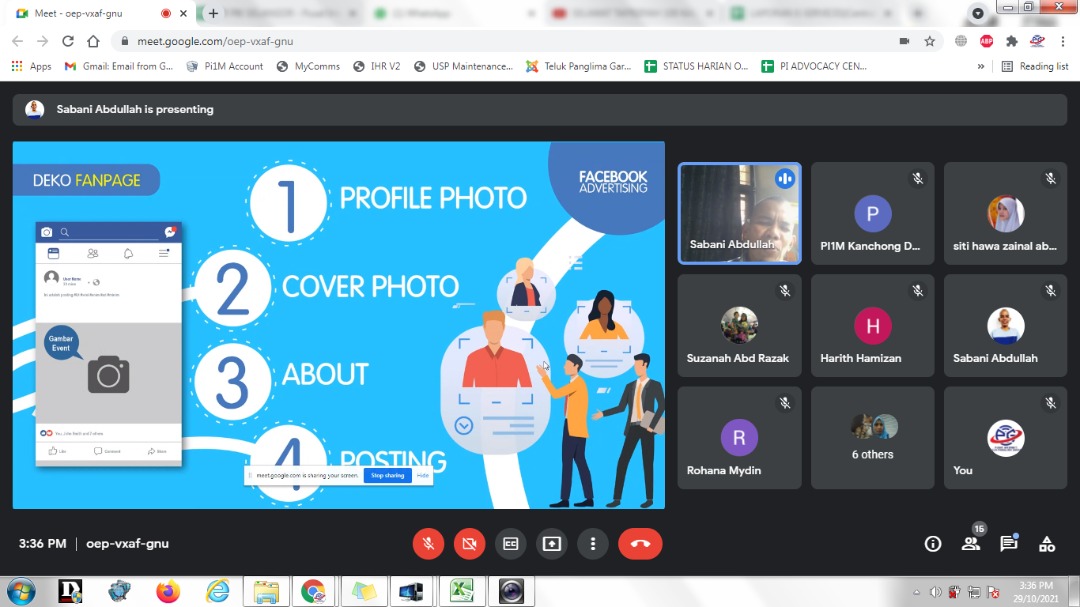Select Rohana Mydin participant tile
Image resolution: width=1080 pixels, height=607 pixels.
[739, 438]
